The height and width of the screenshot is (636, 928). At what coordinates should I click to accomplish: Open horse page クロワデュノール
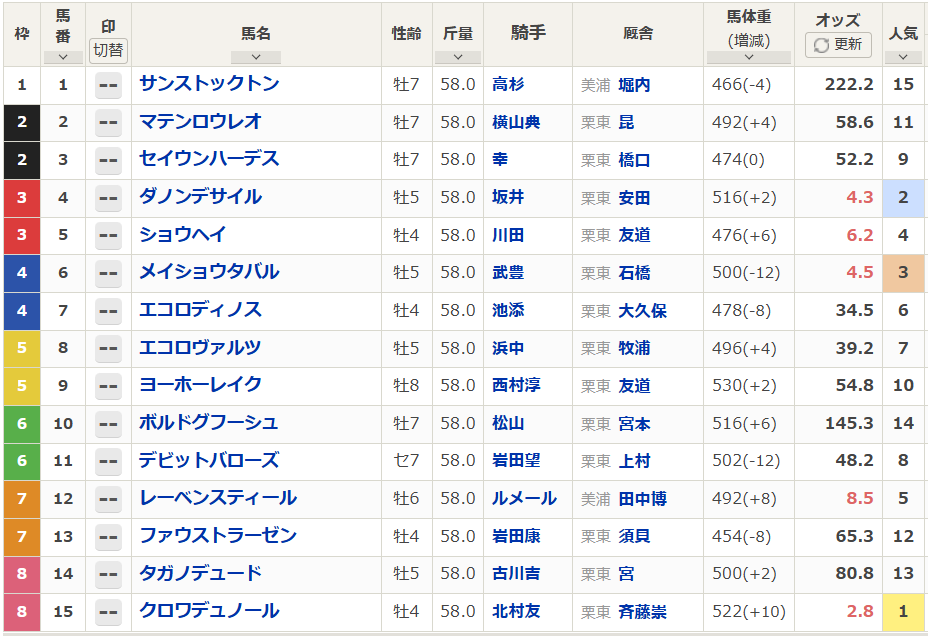point(209,611)
